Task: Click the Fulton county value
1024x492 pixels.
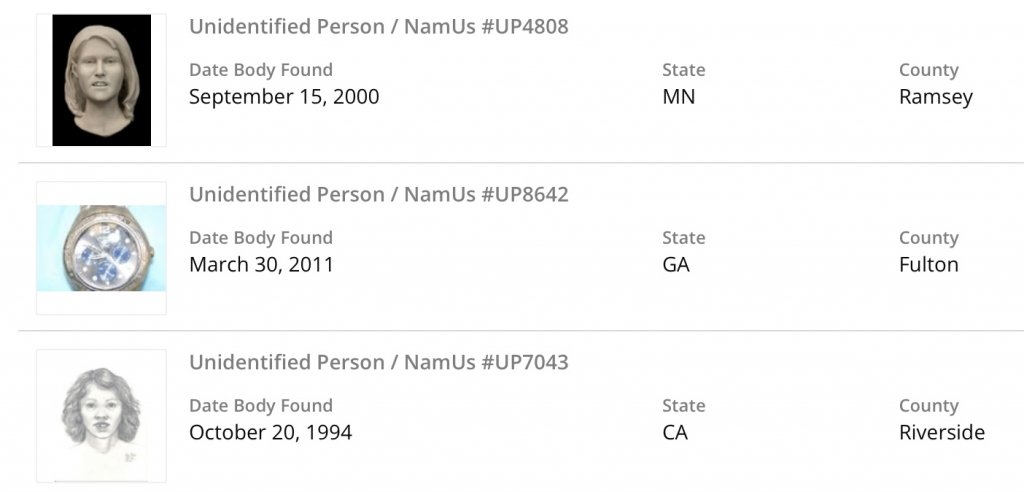Action: pyautogui.click(x=928, y=265)
